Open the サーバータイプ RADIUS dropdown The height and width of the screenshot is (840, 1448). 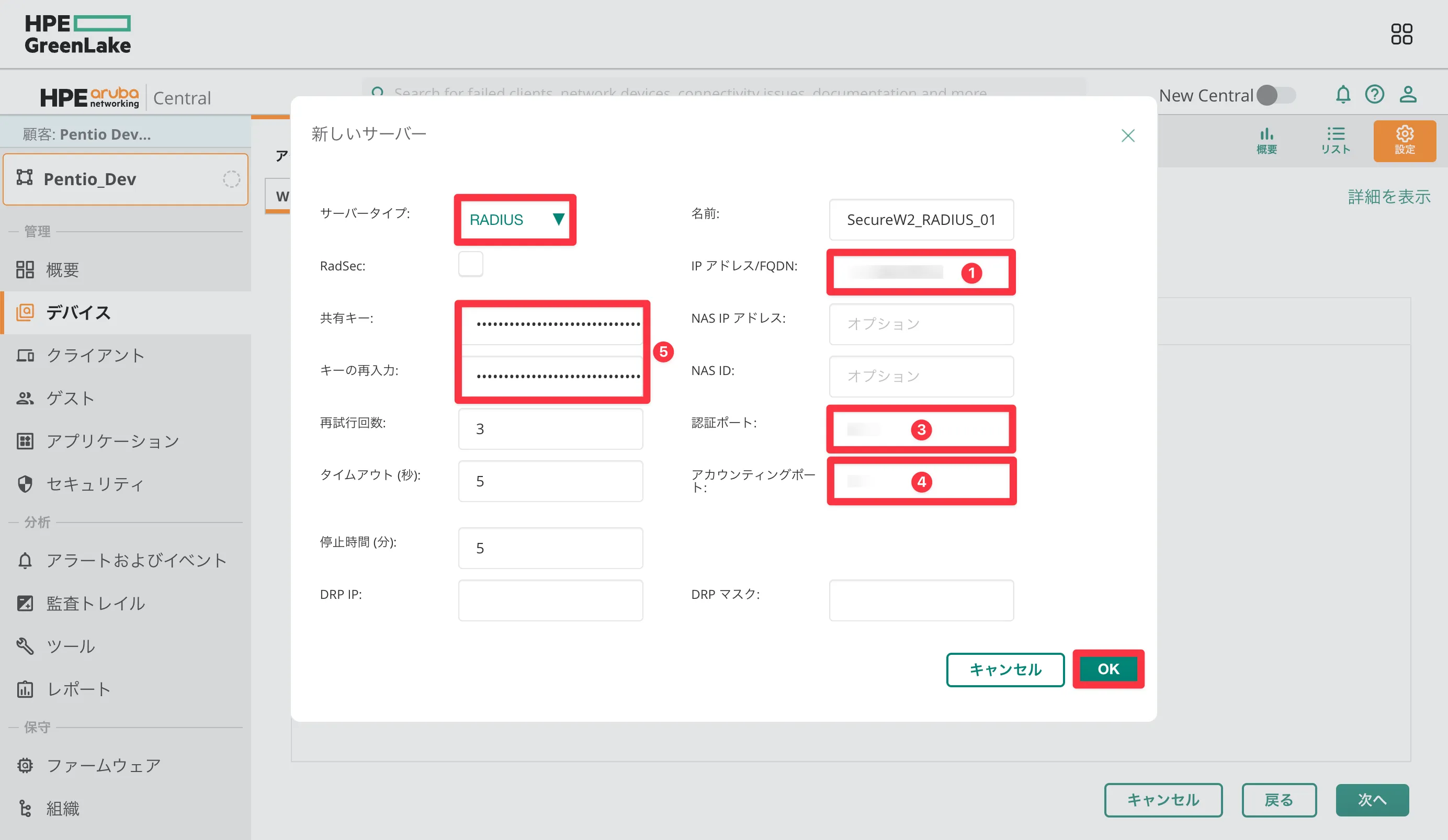pos(515,220)
